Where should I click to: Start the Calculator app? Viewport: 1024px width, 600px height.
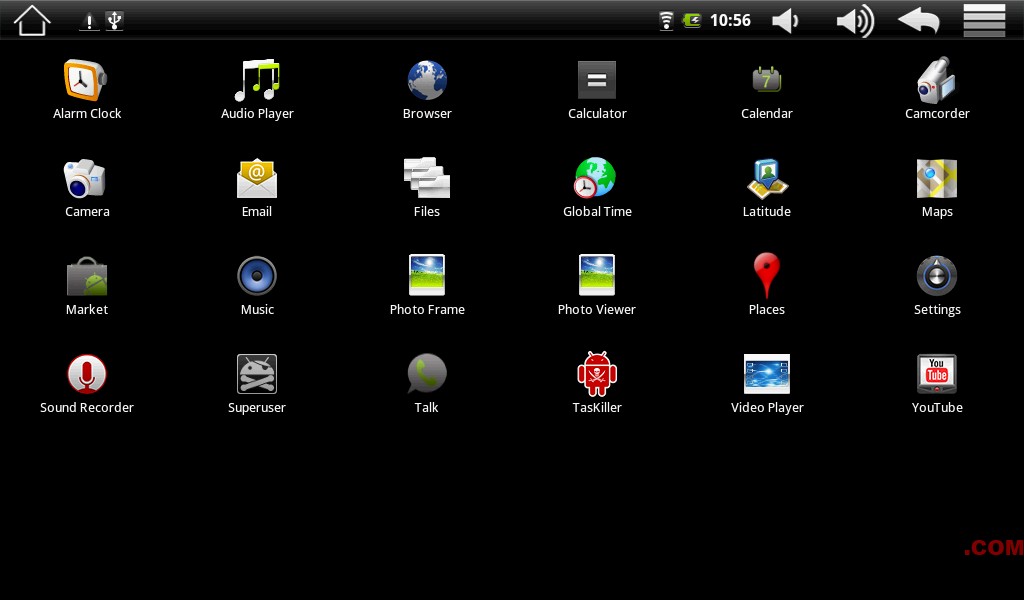click(x=597, y=80)
